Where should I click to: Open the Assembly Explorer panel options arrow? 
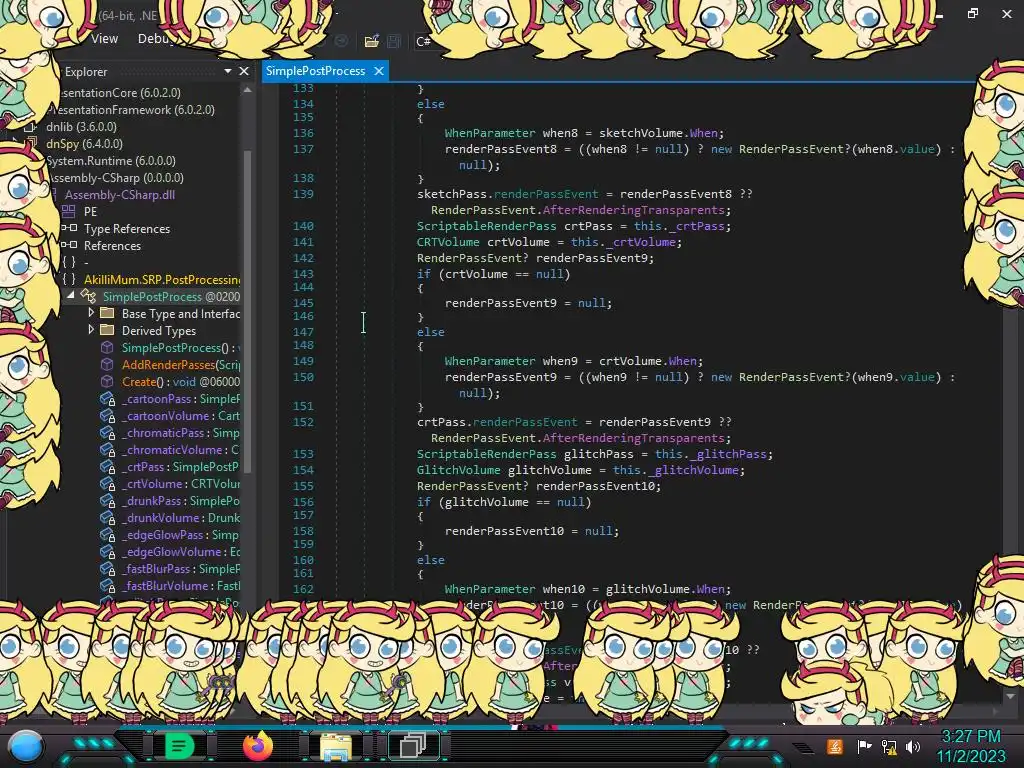click(228, 71)
